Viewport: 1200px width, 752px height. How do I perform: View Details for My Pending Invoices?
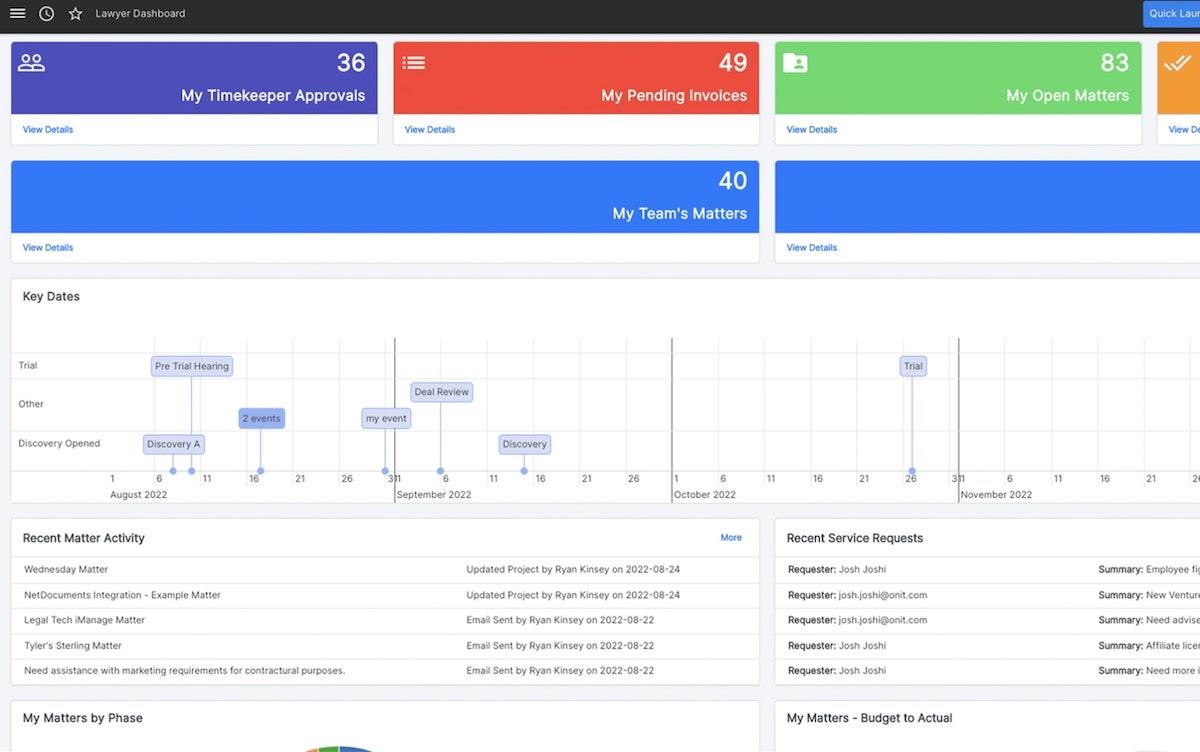(x=430, y=130)
